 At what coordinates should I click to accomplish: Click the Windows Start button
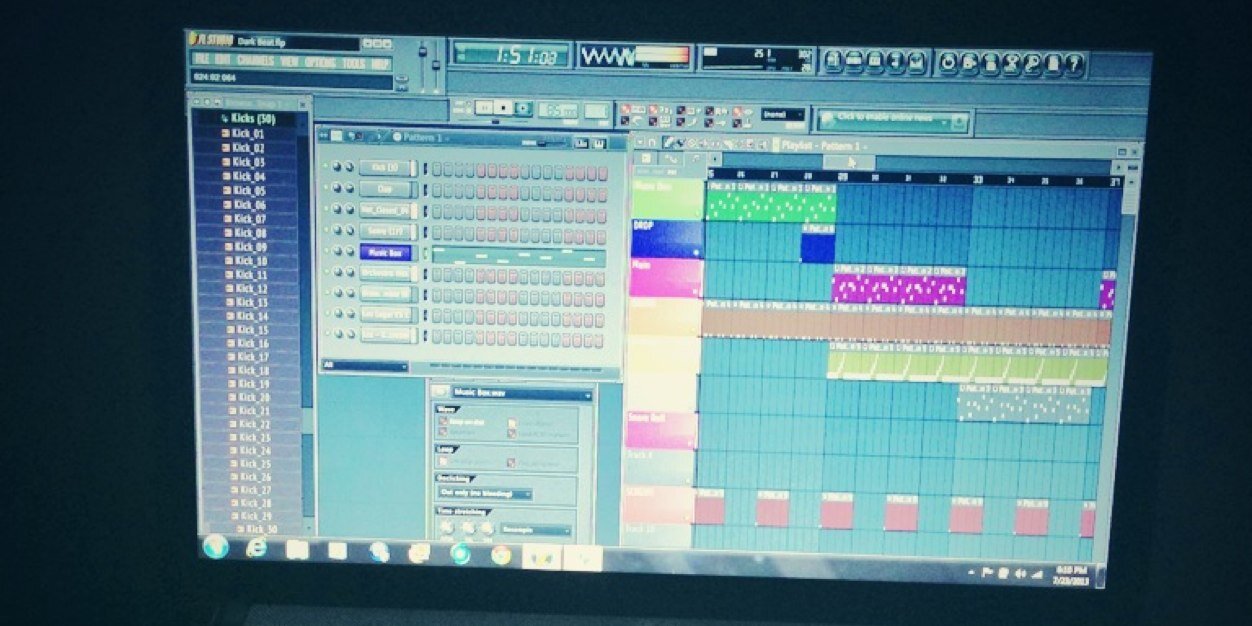tap(216, 546)
